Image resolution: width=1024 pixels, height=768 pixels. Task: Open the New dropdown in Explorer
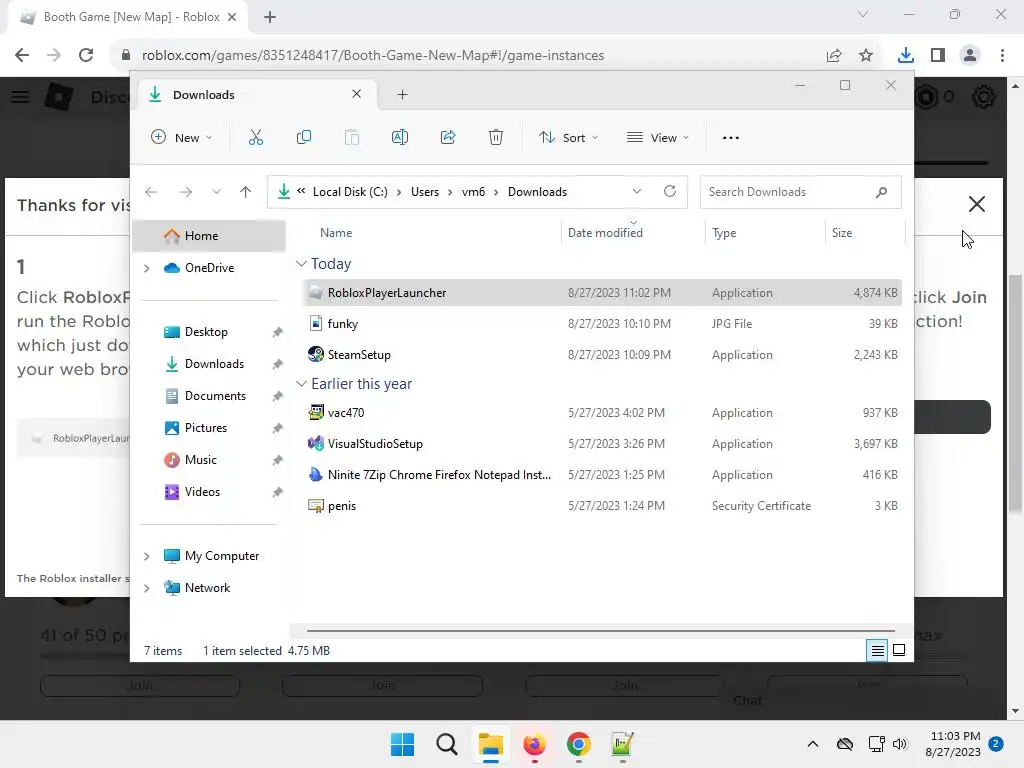click(182, 137)
